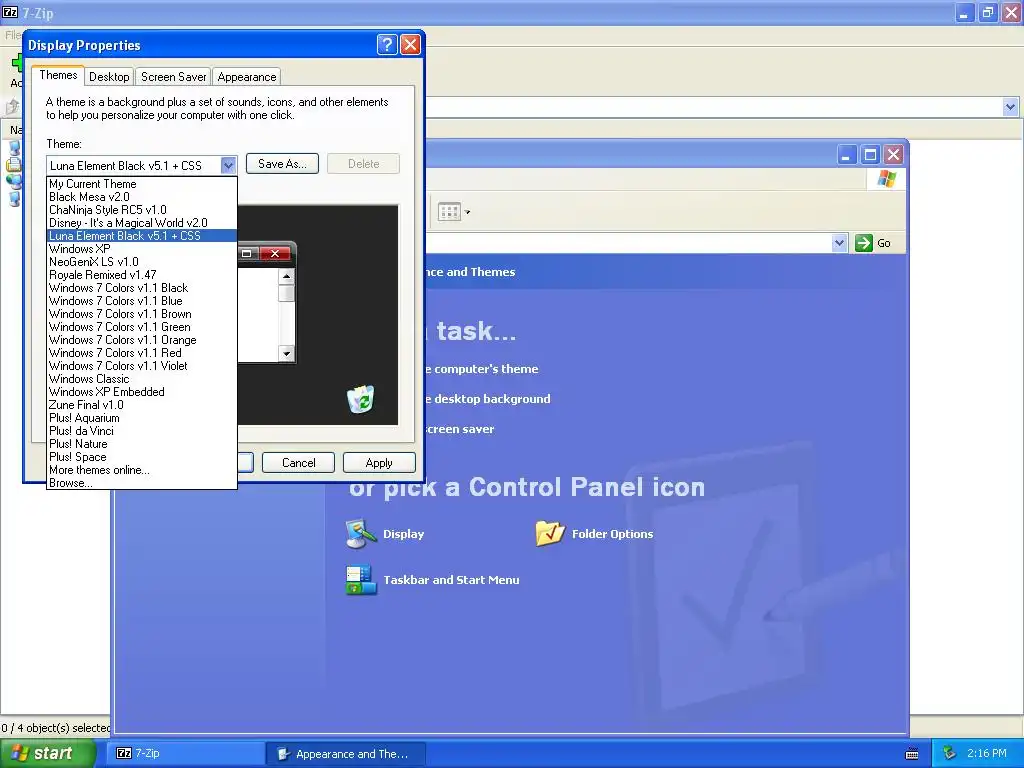Collapse the Theme dropdown arrow
The height and width of the screenshot is (768, 1024).
coord(228,165)
